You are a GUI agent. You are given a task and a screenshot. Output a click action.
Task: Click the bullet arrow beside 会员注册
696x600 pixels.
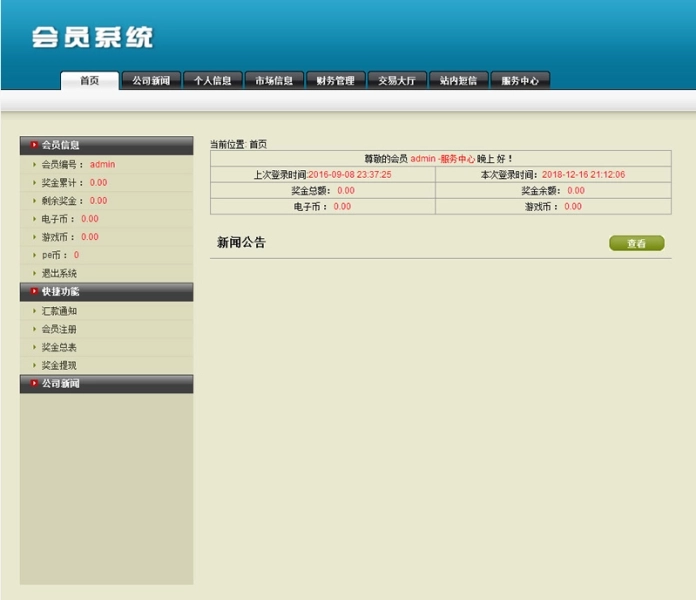tap(34, 329)
